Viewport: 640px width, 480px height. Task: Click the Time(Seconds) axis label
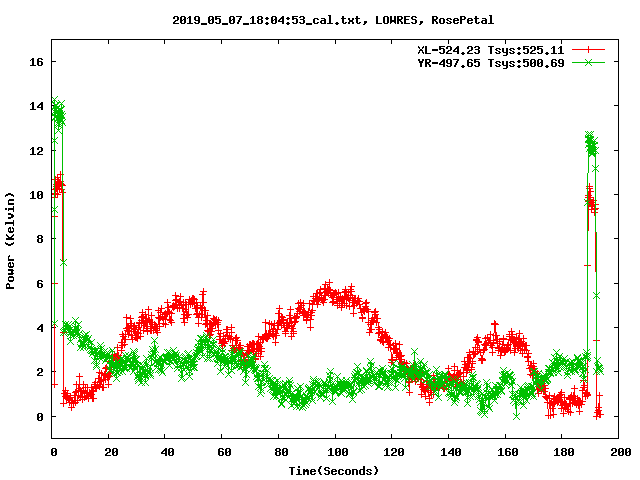click(x=333, y=471)
